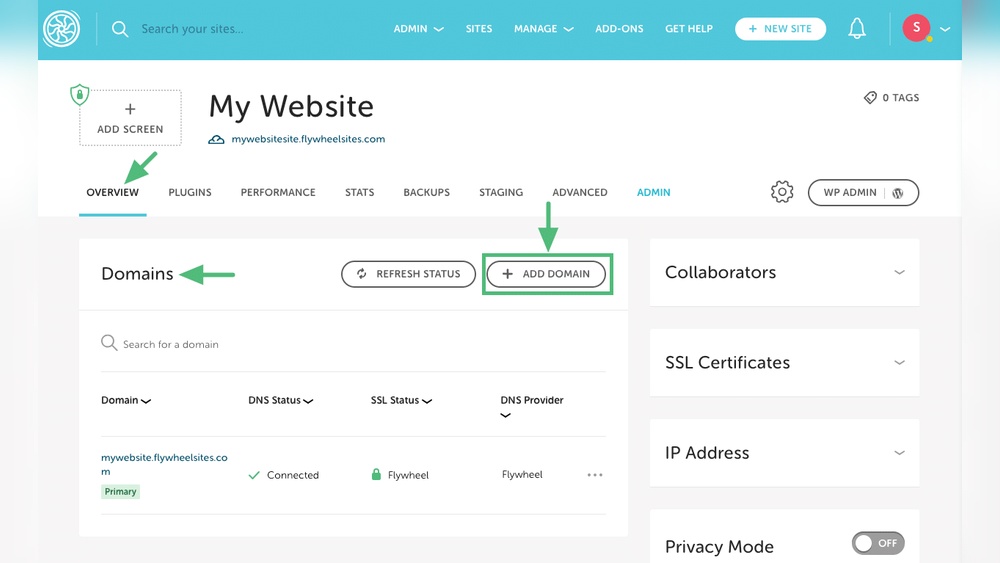The width and height of the screenshot is (1000, 563).
Task: Open the notifications bell
Action: [857, 29]
